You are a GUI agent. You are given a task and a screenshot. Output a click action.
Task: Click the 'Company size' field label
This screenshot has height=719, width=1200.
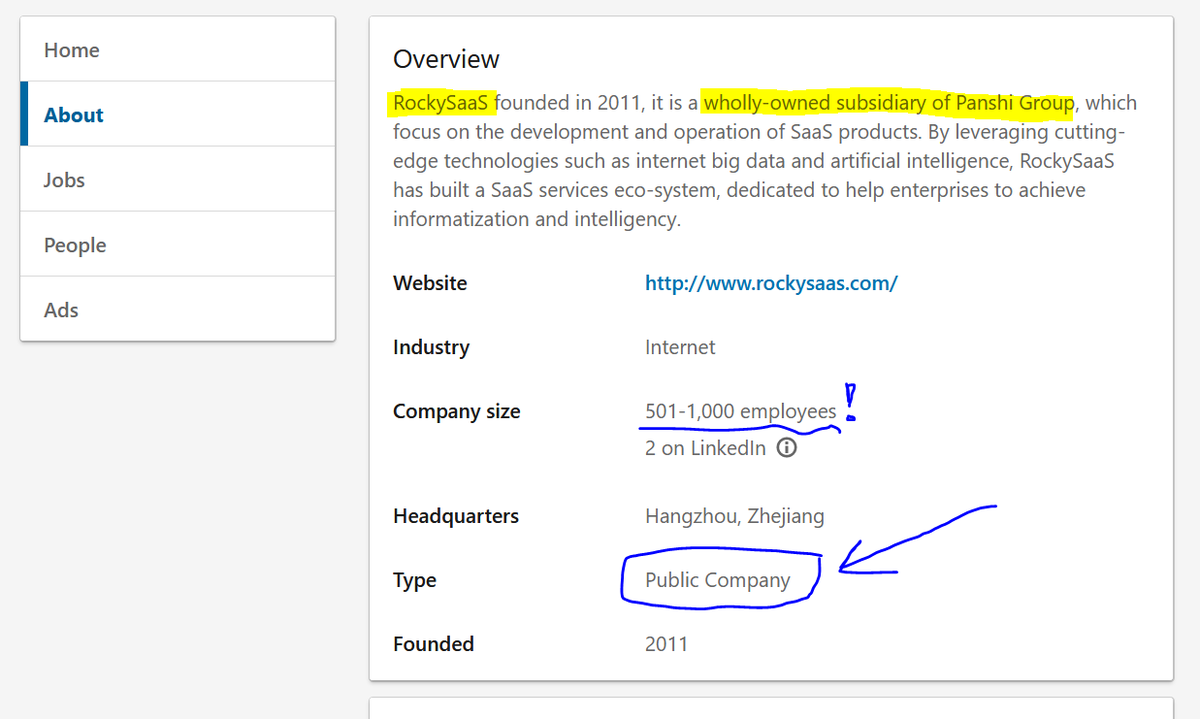(457, 411)
